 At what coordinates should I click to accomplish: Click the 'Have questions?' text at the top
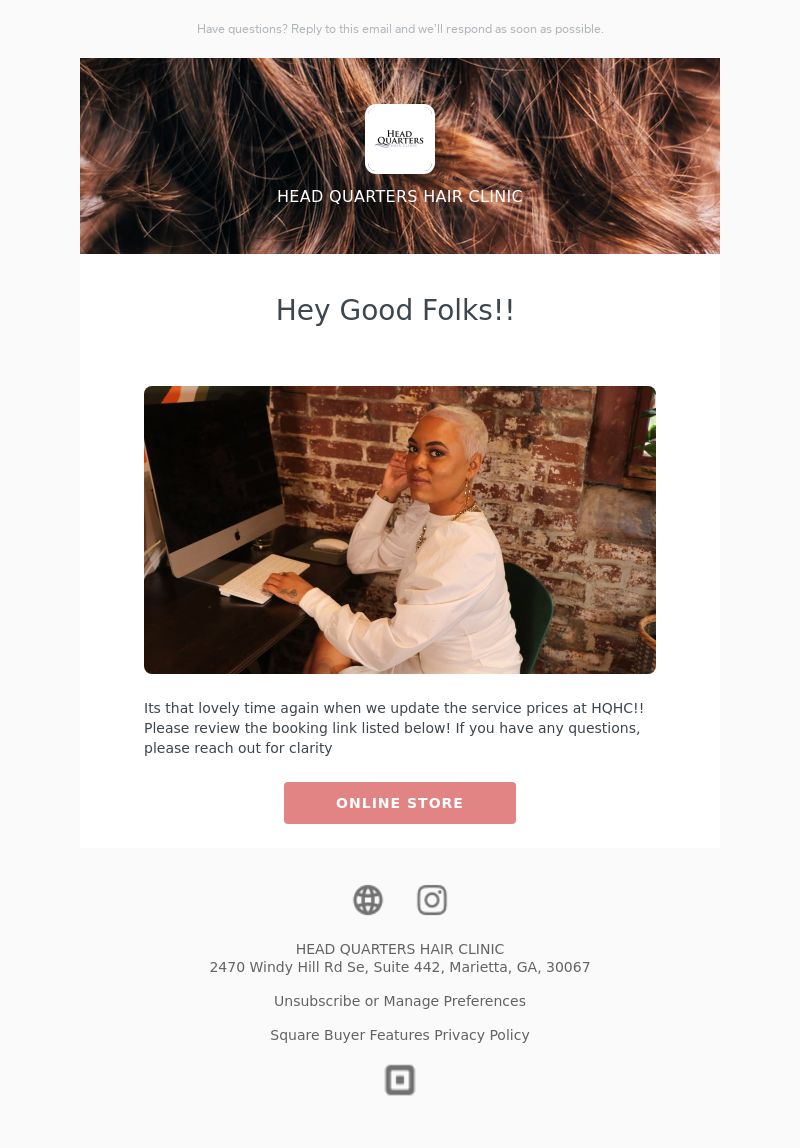coord(242,29)
